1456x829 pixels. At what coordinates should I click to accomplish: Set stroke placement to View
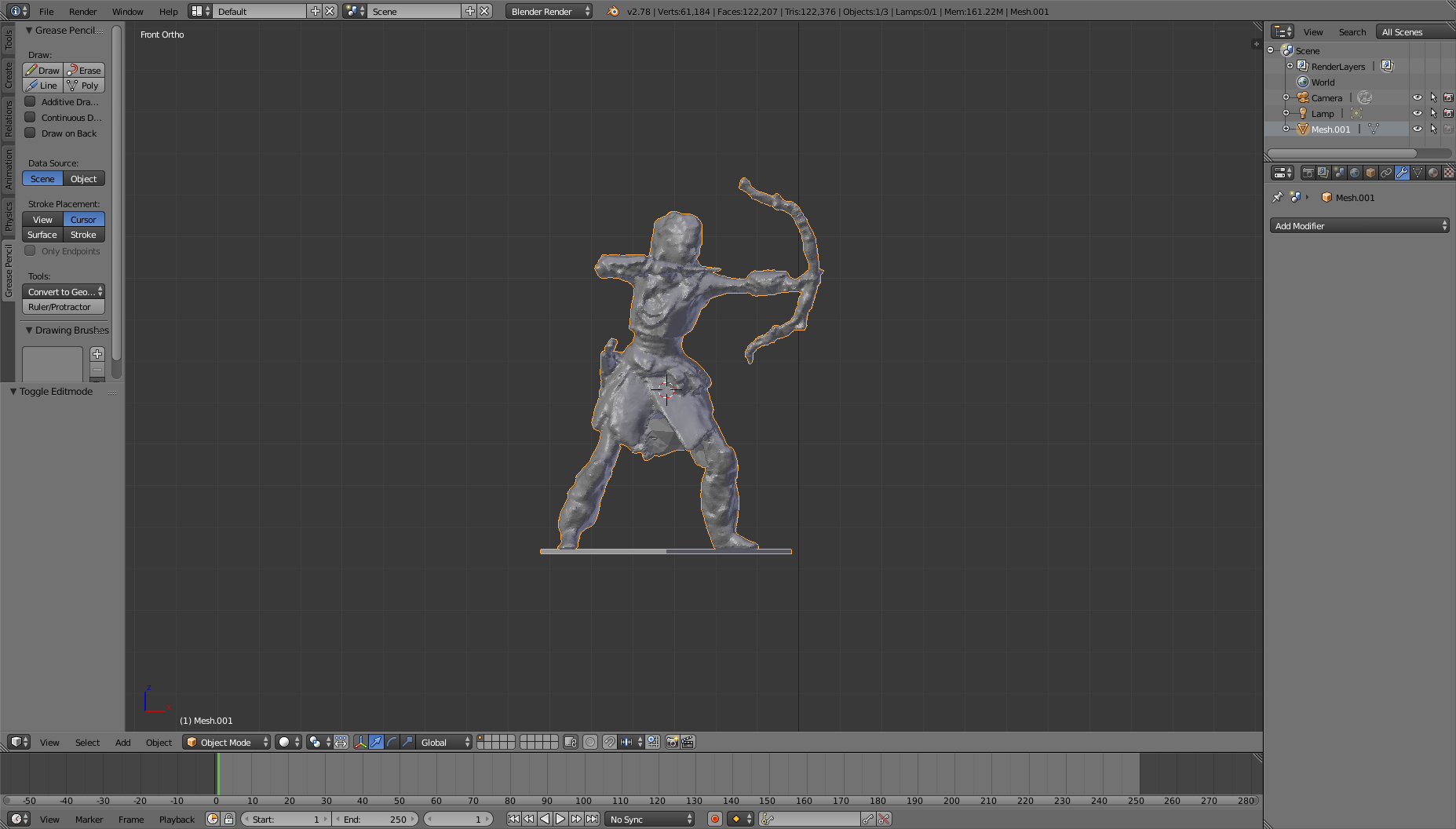[43, 220]
